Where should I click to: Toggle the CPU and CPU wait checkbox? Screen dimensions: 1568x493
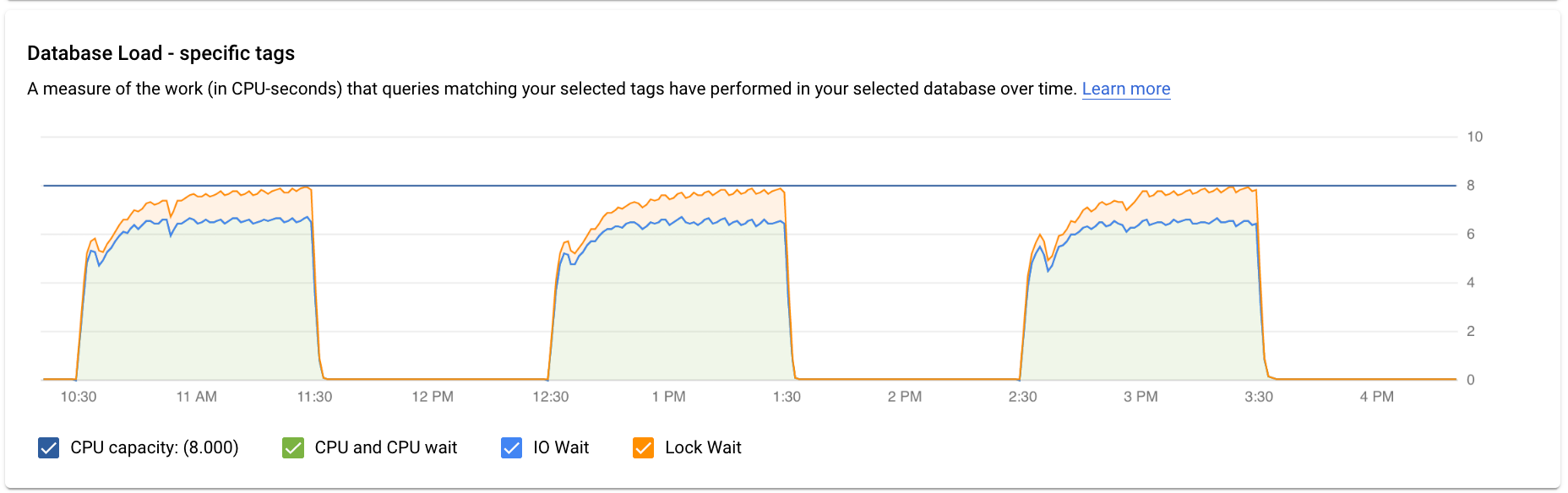(293, 447)
